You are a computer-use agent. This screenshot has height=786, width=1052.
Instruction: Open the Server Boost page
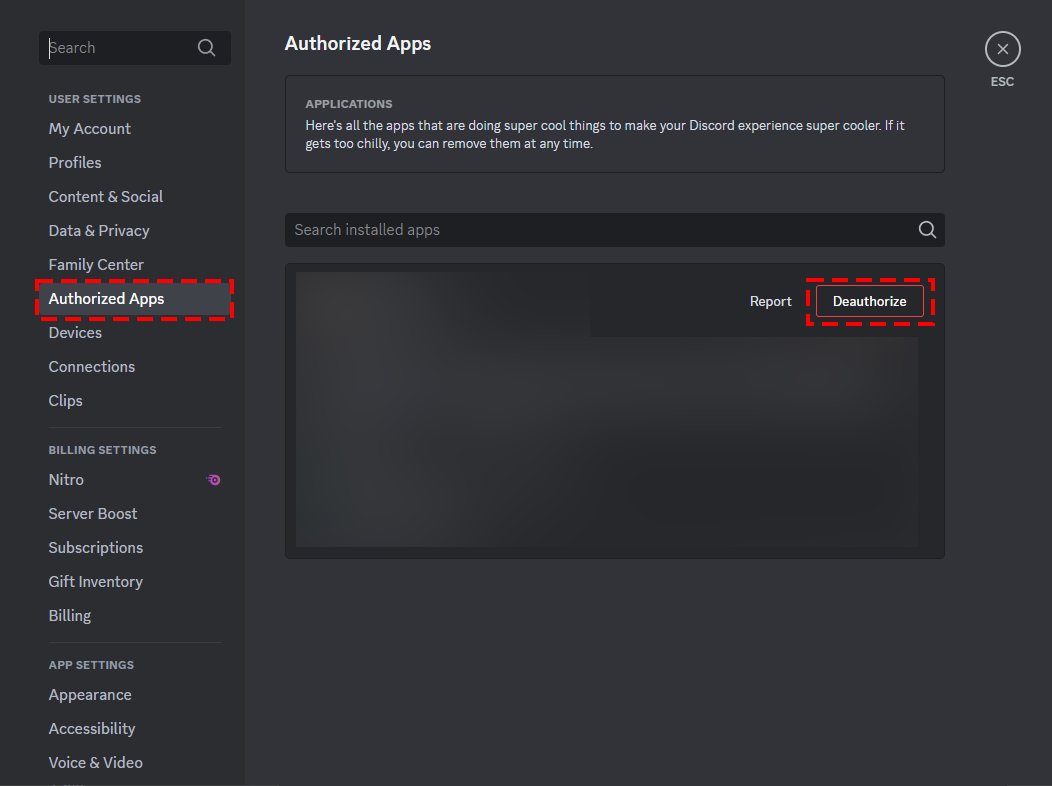[92, 513]
